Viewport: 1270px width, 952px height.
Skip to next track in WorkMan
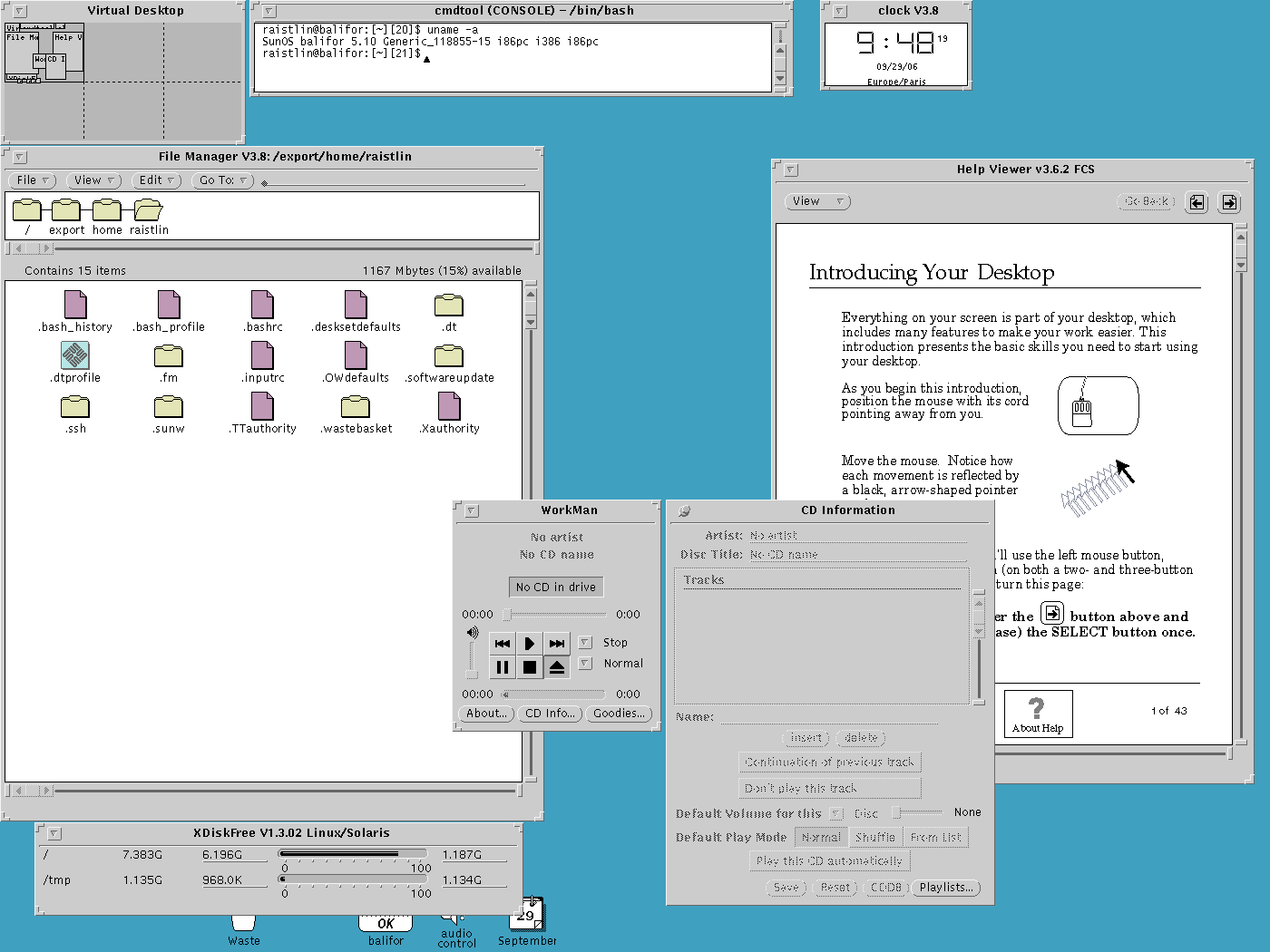pos(557,643)
